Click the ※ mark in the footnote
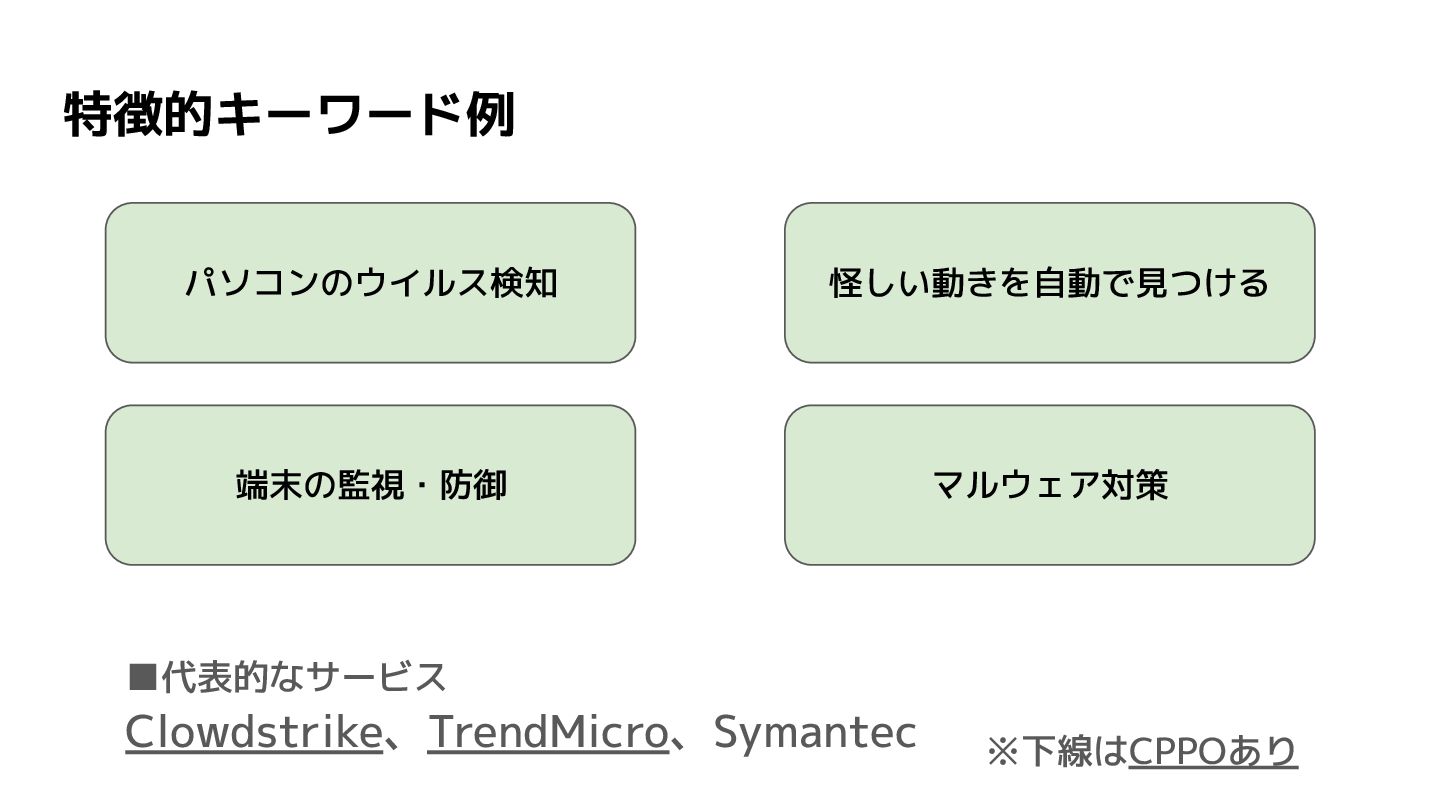This screenshot has width=1440, height=810. [1002, 751]
